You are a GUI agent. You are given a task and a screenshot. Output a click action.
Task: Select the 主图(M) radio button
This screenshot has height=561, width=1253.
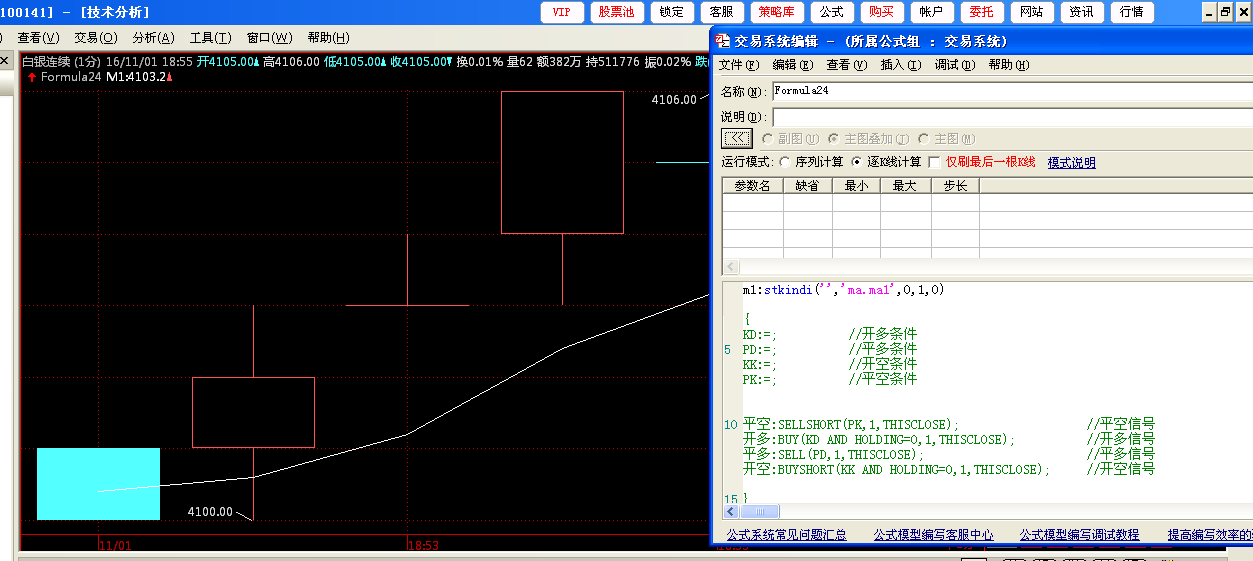point(923,139)
